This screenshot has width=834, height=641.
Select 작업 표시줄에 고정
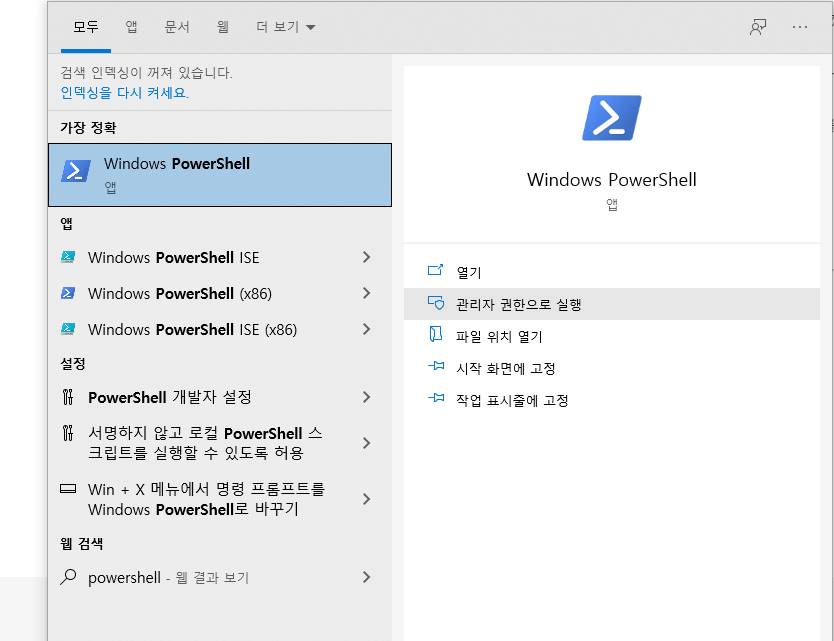612,400
